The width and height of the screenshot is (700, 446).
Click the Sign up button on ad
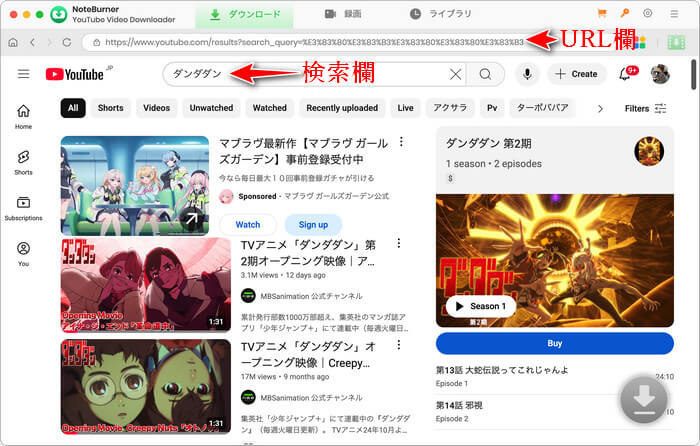[313, 225]
